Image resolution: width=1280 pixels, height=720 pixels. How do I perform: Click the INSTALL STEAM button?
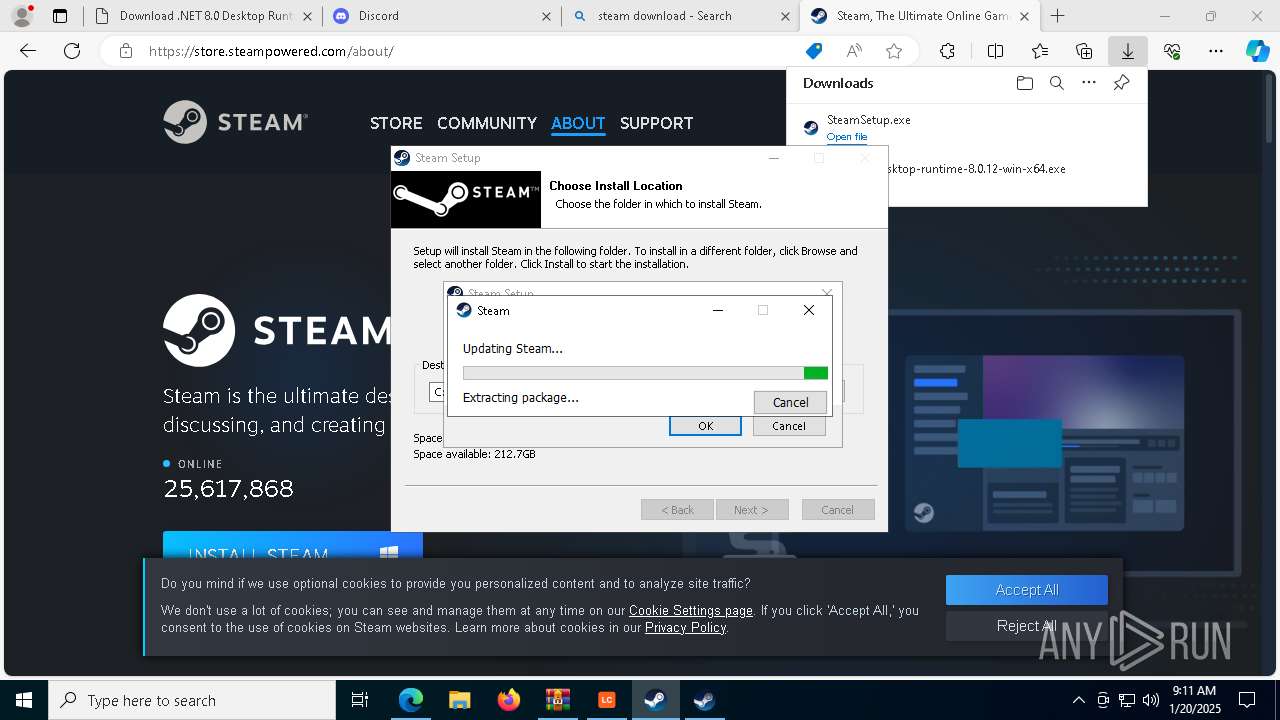pyautogui.click(x=293, y=545)
